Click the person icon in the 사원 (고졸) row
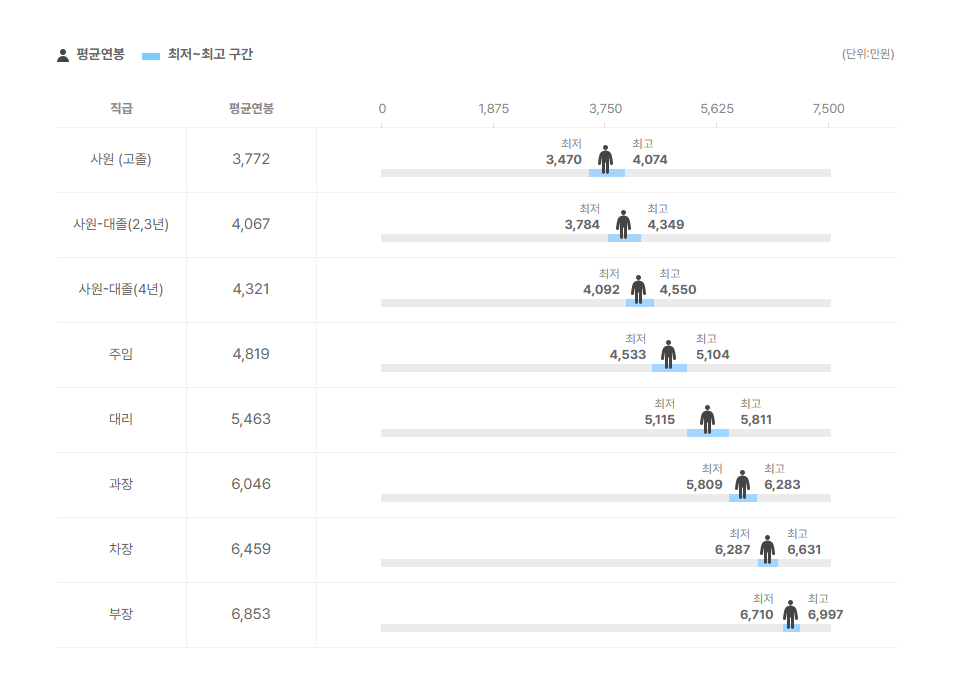953x697 pixels. (605, 159)
